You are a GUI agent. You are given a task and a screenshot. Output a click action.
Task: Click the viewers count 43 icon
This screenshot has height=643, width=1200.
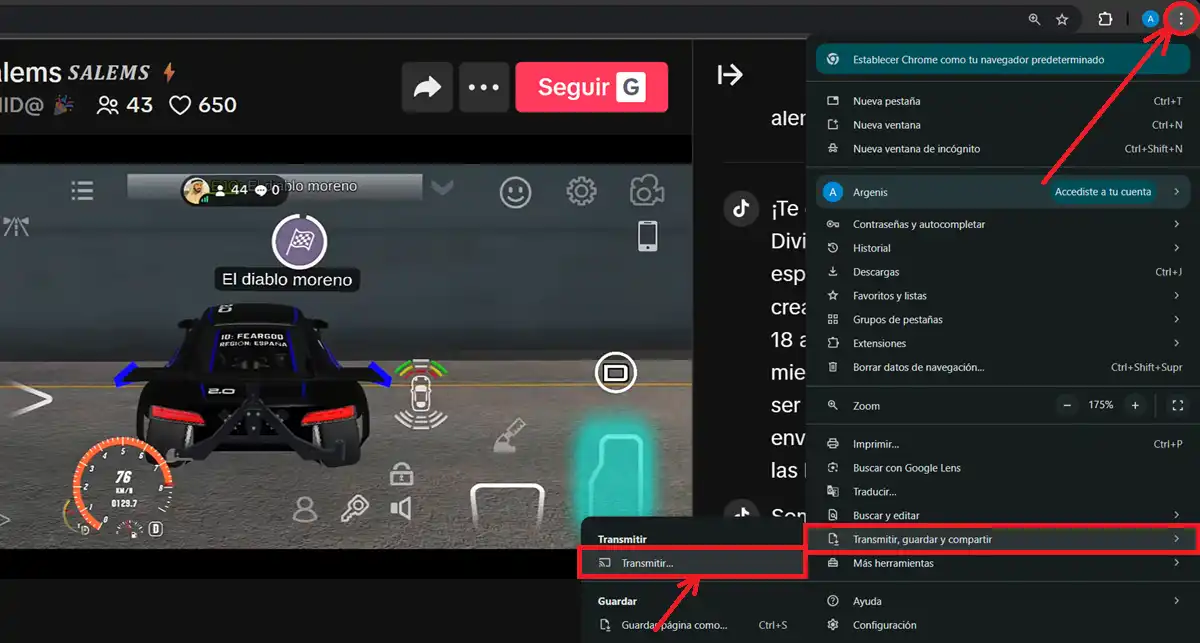click(x=125, y=105)
